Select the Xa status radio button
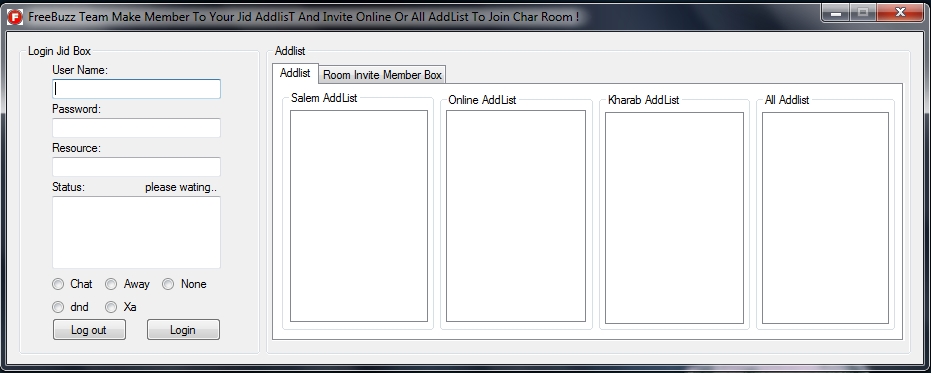The width and height of the screenshot is (931, 373). 111,307
